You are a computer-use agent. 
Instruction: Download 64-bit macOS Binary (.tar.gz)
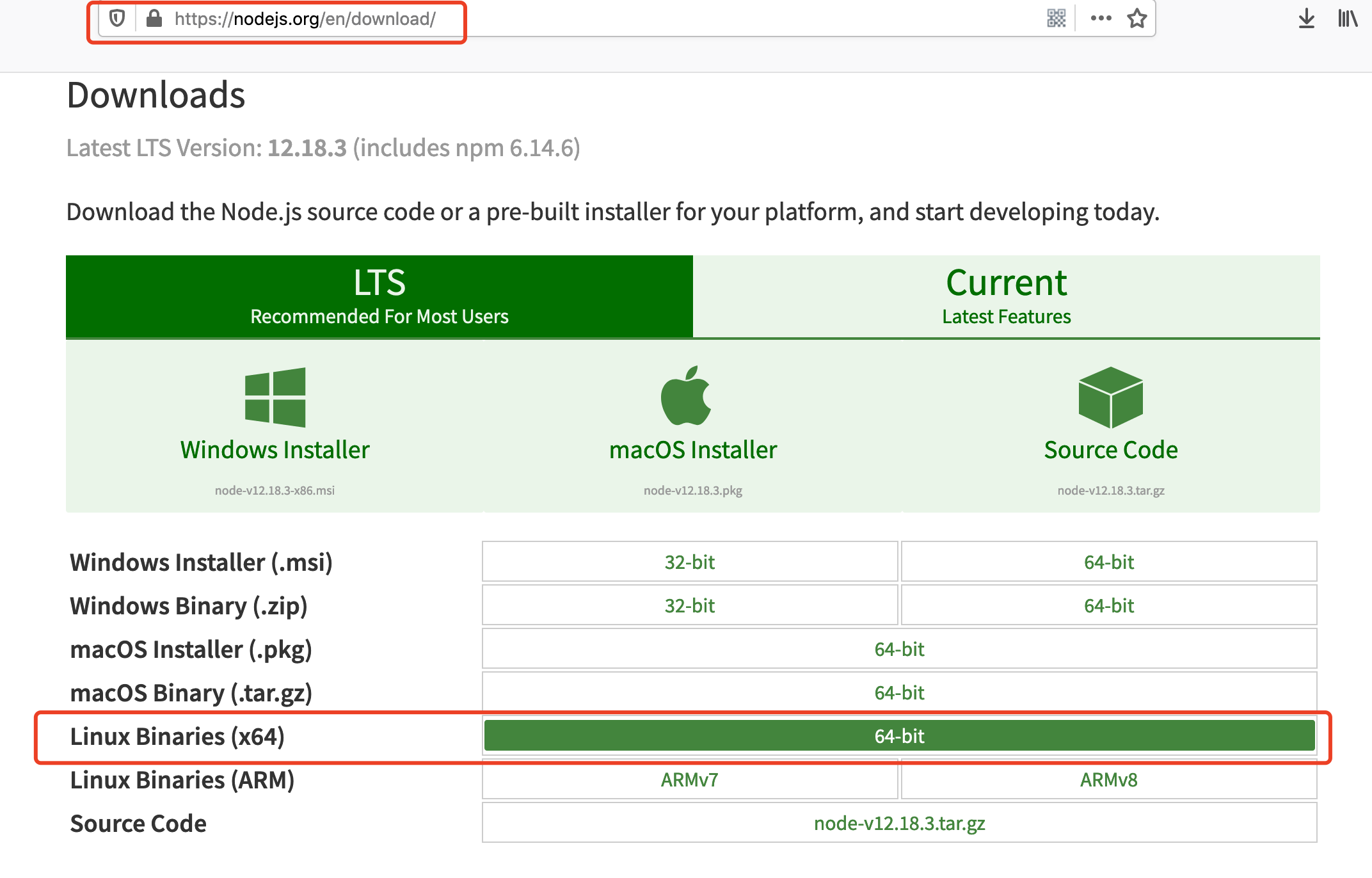(x=900, y=692)
